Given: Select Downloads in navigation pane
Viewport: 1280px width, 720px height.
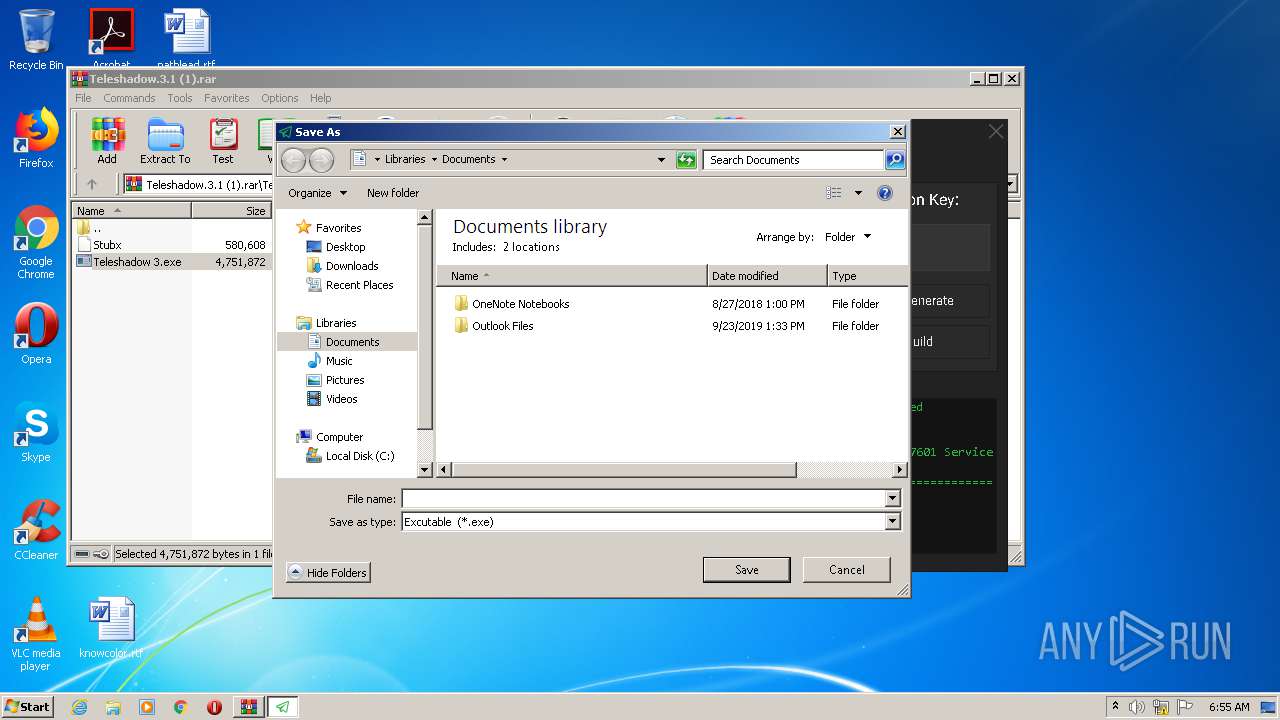Looking at the screenshot, I should coord(352,266).
